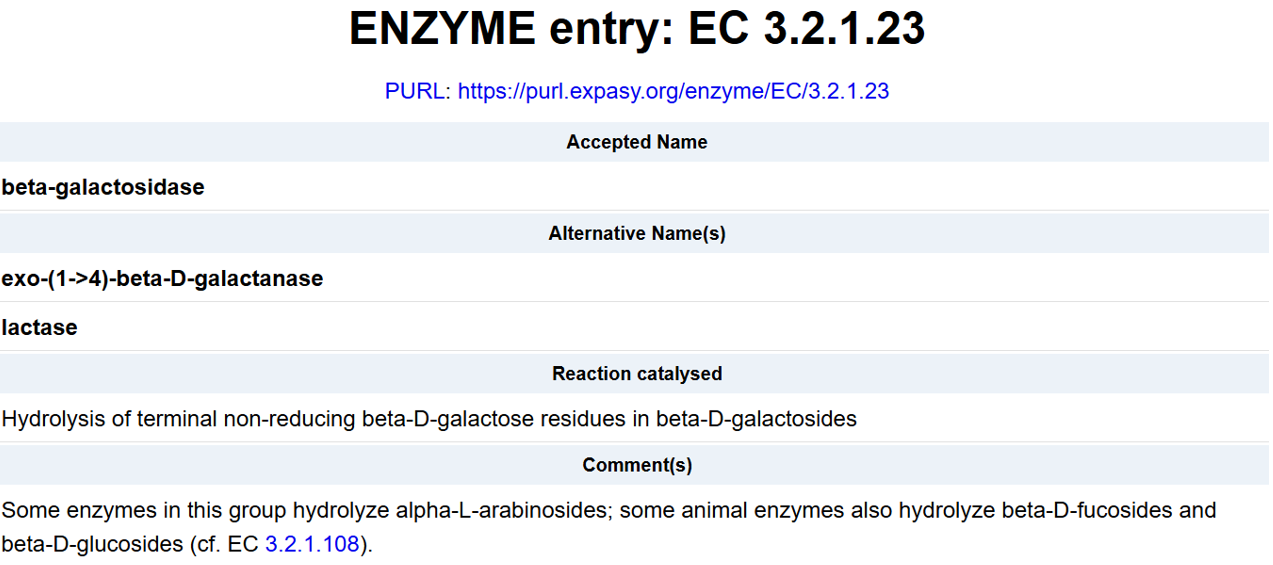The height and width of the screenshot is (565, 1273).
Task: Follow the EC 3.2.1.108 cross-reference link
Action: [311, 545]
